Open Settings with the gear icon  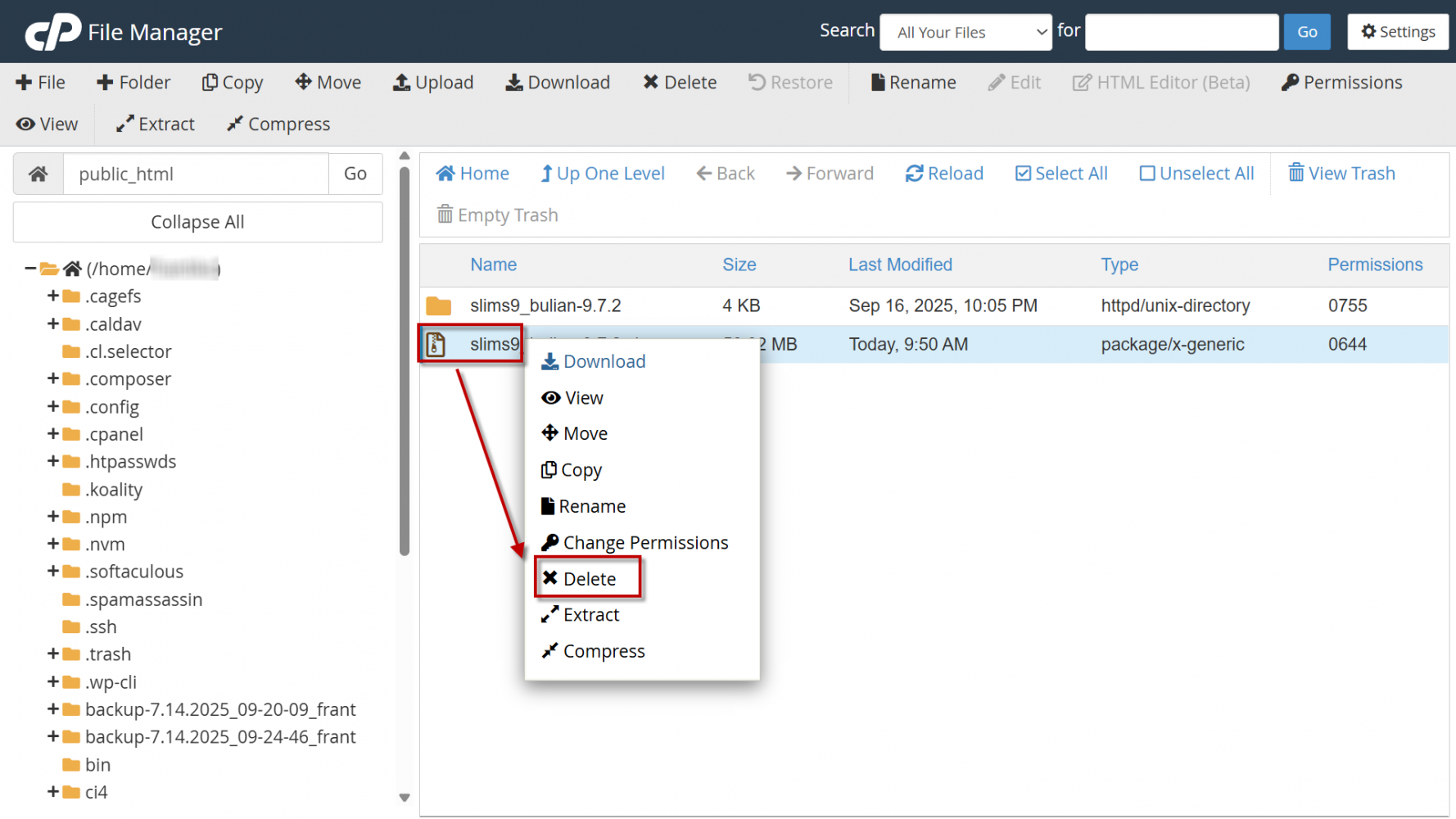pyautogui.click(x=1368, y=32)
